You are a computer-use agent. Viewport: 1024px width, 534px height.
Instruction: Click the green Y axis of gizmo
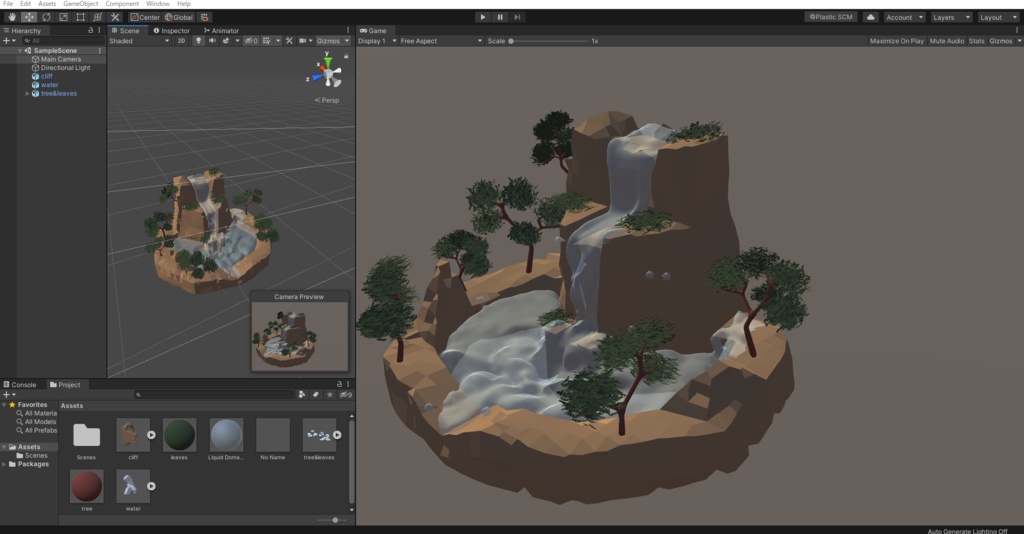click(327, 61)
